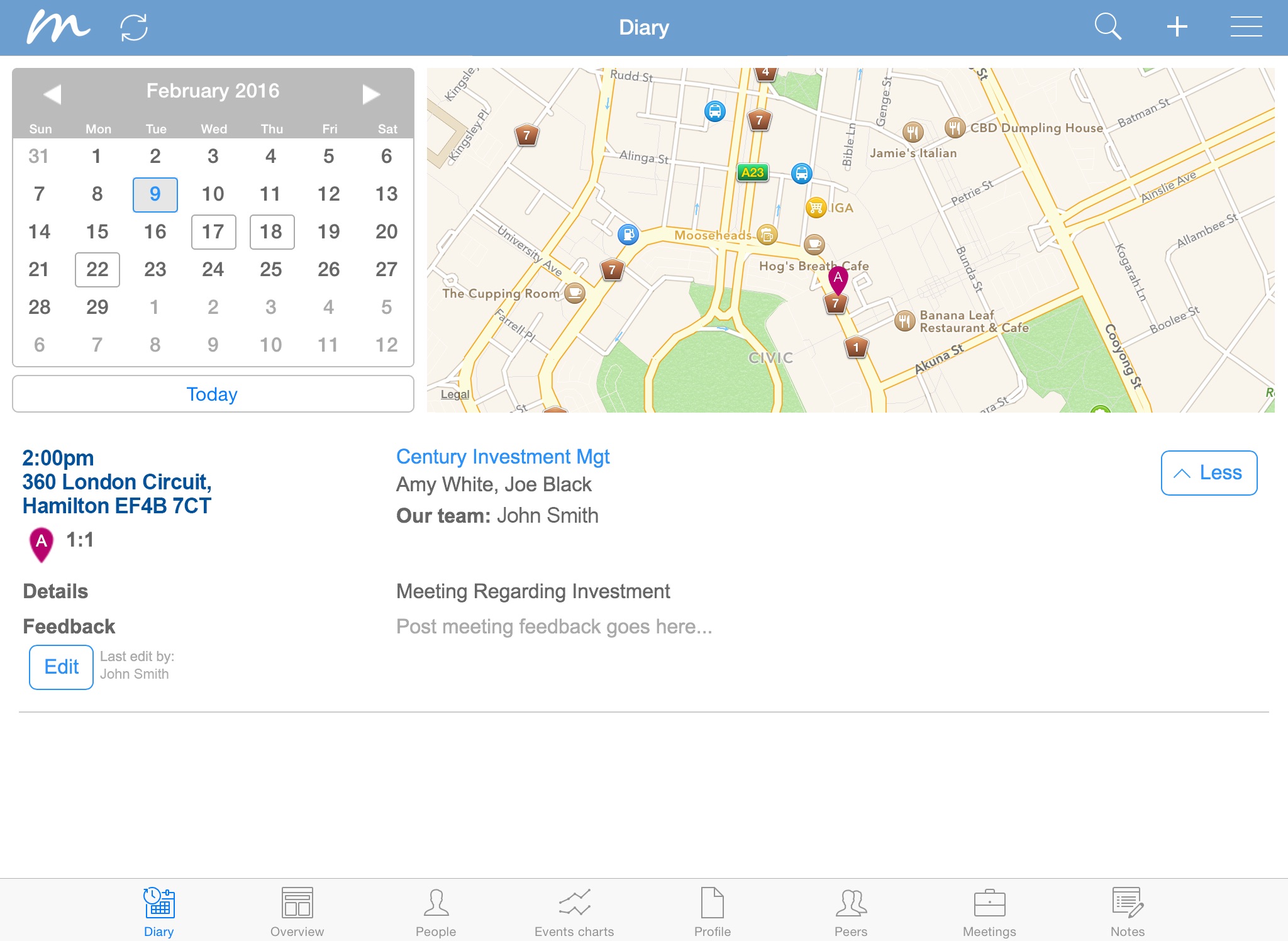Select February 17 in calendar
The width and height of the screenshot is (1288, 941).
click(x=213, y=232)
